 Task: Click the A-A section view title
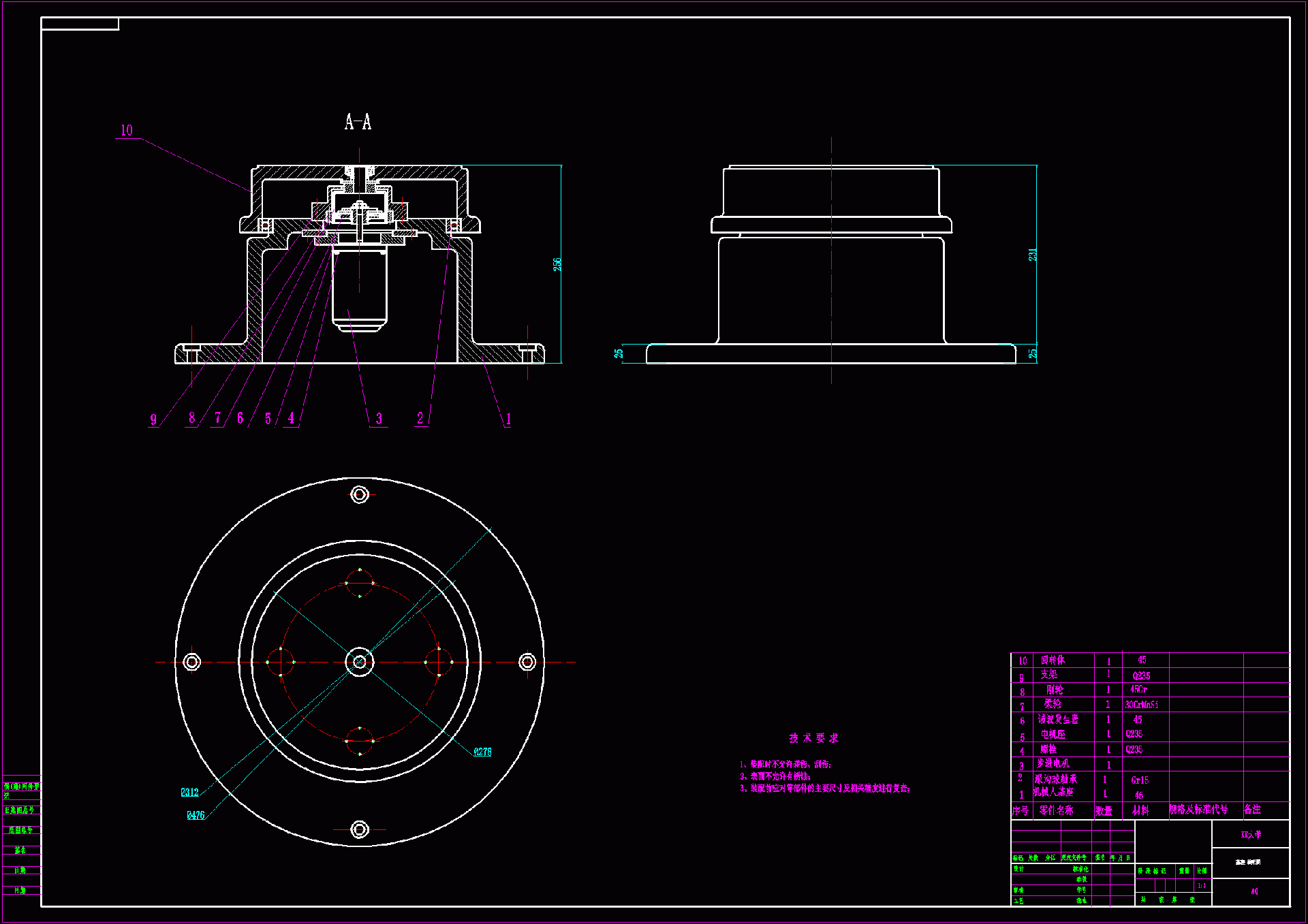pos(358,123)
